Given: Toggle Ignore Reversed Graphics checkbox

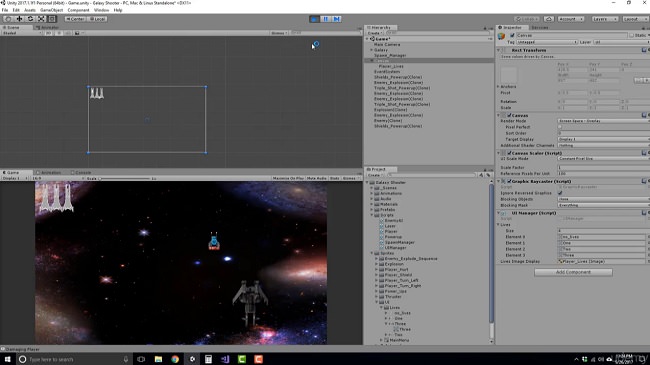Looking at the screenshot, I should 560,193.
